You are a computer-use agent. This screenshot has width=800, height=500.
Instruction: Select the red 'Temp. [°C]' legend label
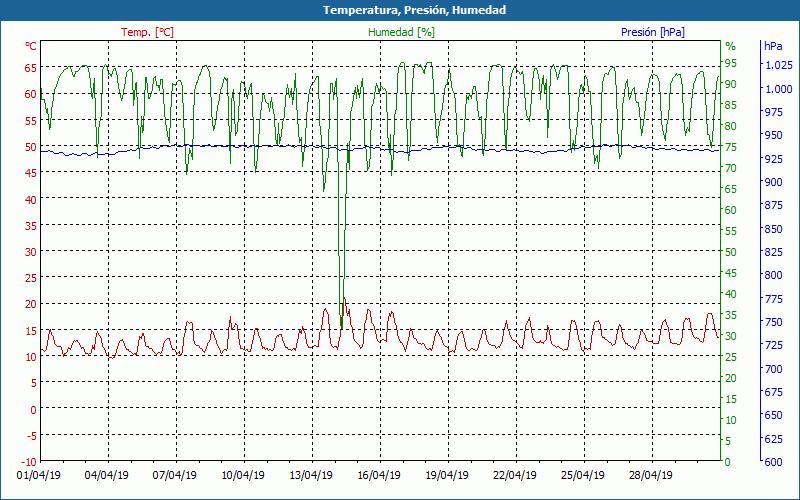[x=147, y=32]
